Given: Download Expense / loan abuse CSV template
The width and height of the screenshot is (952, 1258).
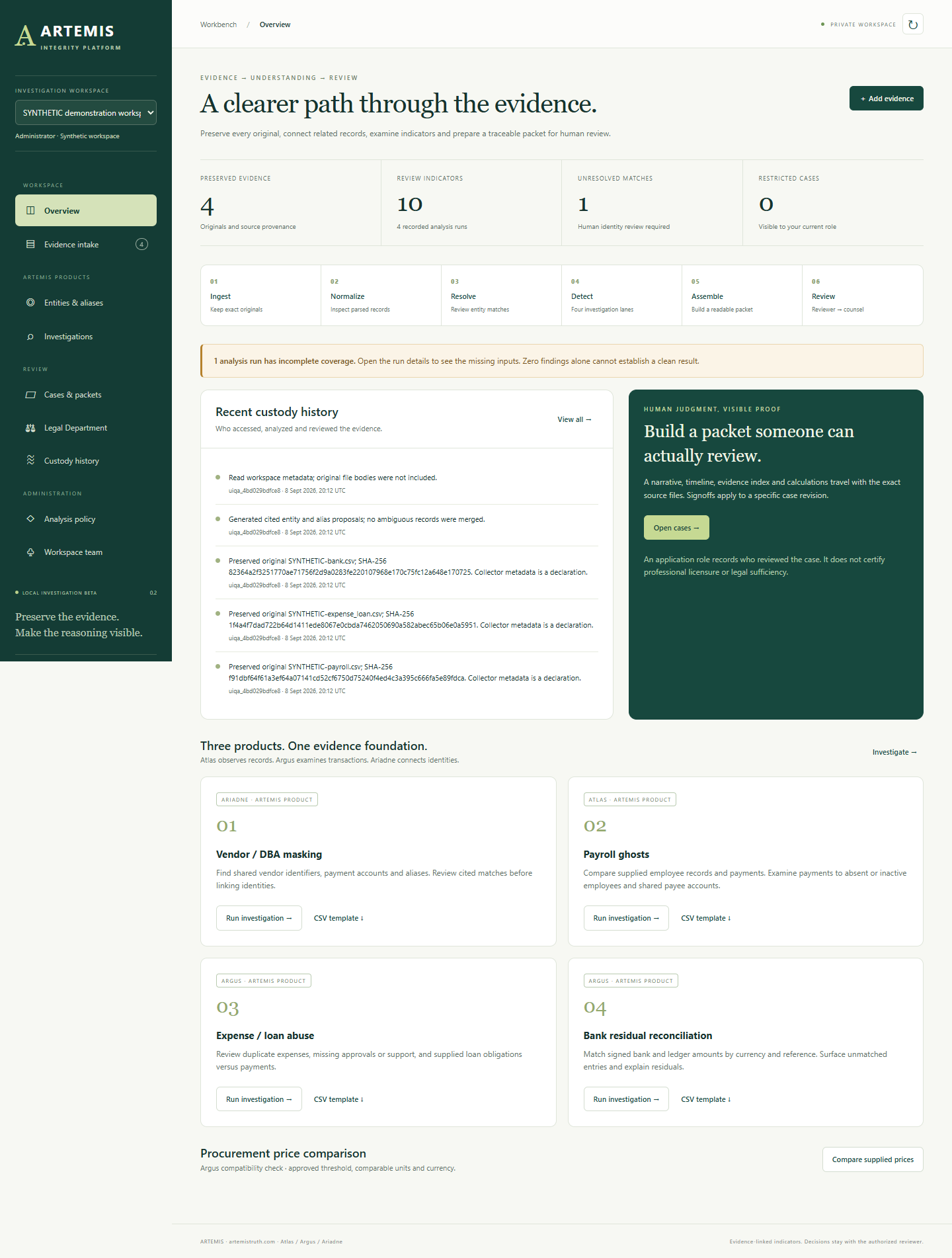Looking at the screenshot, I should (x=338, y=1099).
